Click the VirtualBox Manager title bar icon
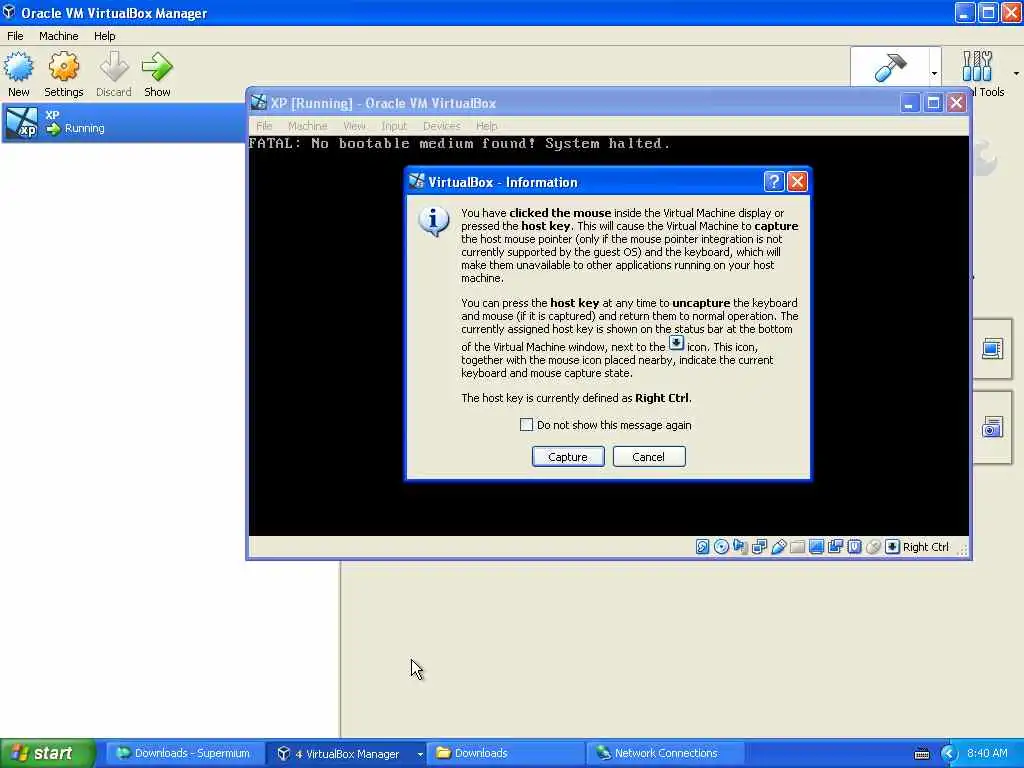 click(9, 12)
